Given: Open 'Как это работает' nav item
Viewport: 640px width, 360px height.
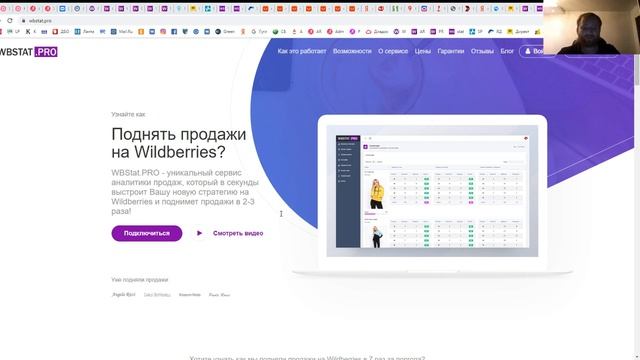Looking at the screenshot, I should coord(302,51).
